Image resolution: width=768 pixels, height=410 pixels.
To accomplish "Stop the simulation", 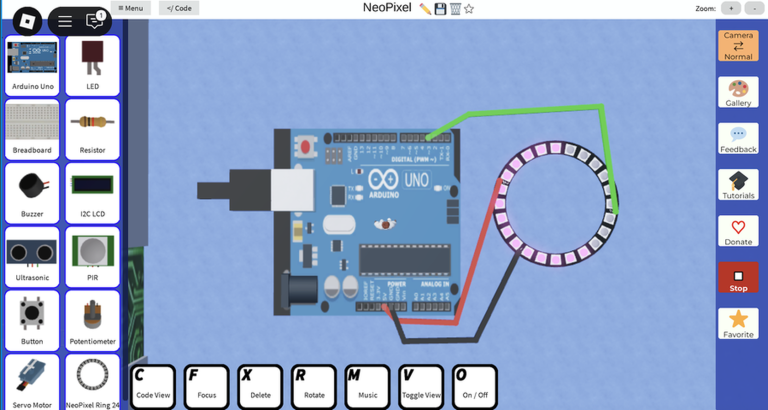I will click(738, 277).
